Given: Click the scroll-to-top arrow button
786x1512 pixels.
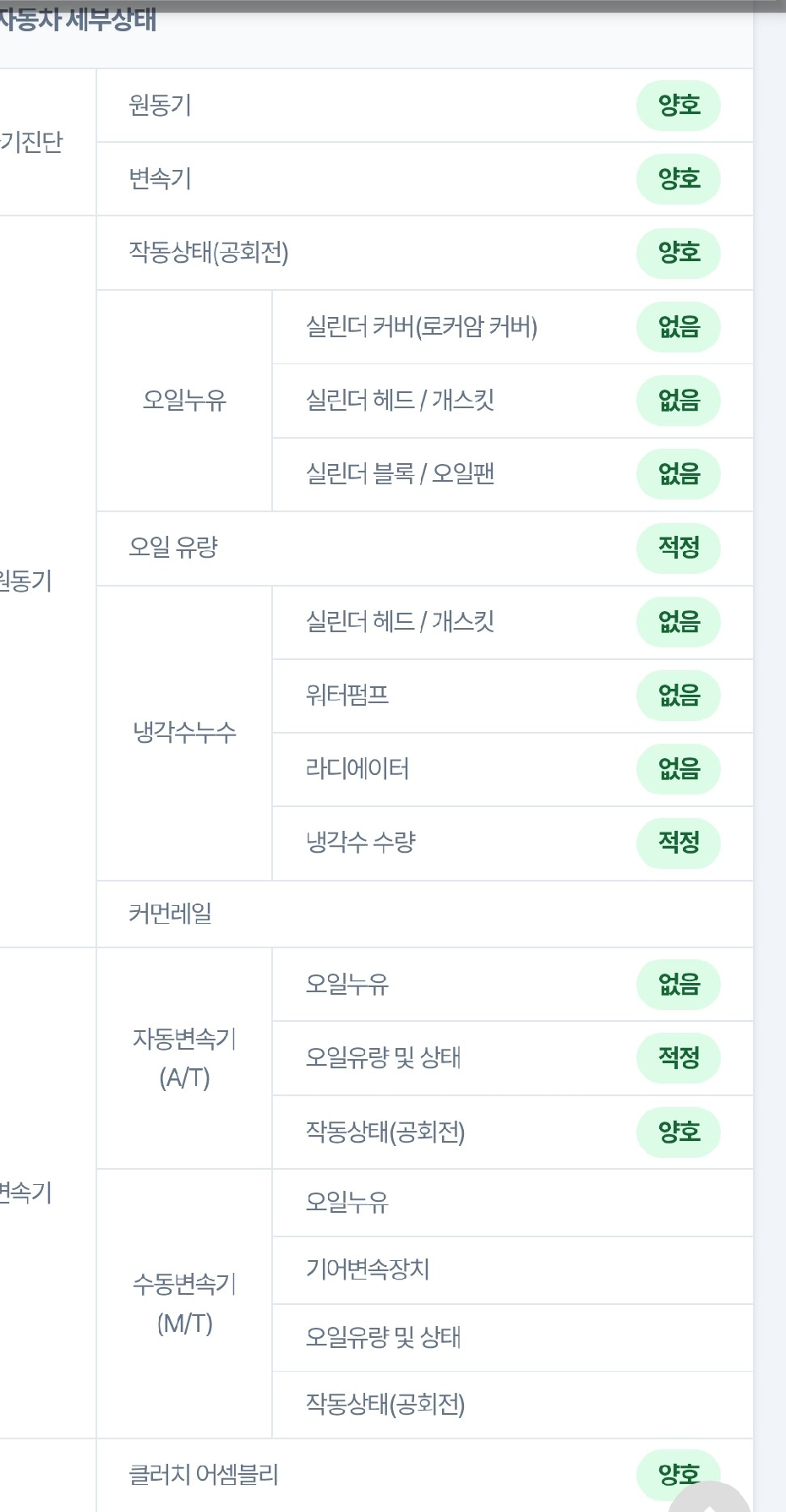Looking at the screenshot, I should click(710, 1498).
